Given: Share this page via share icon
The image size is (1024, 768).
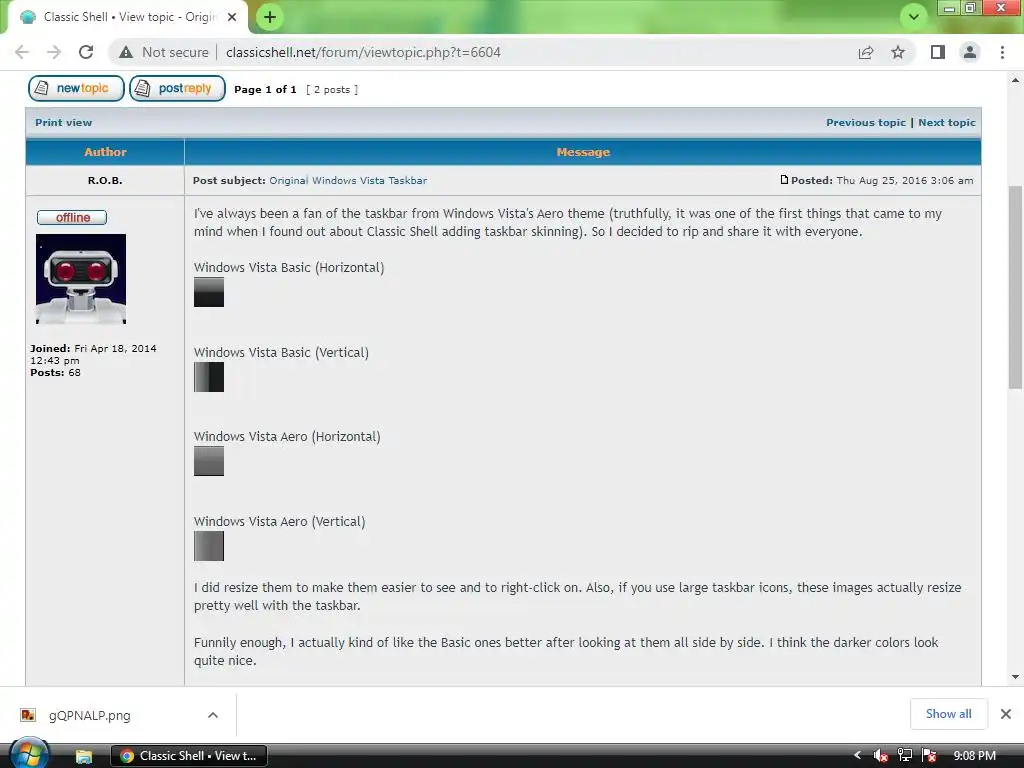Looking at the screenshot, I should [x=866, y=52].
